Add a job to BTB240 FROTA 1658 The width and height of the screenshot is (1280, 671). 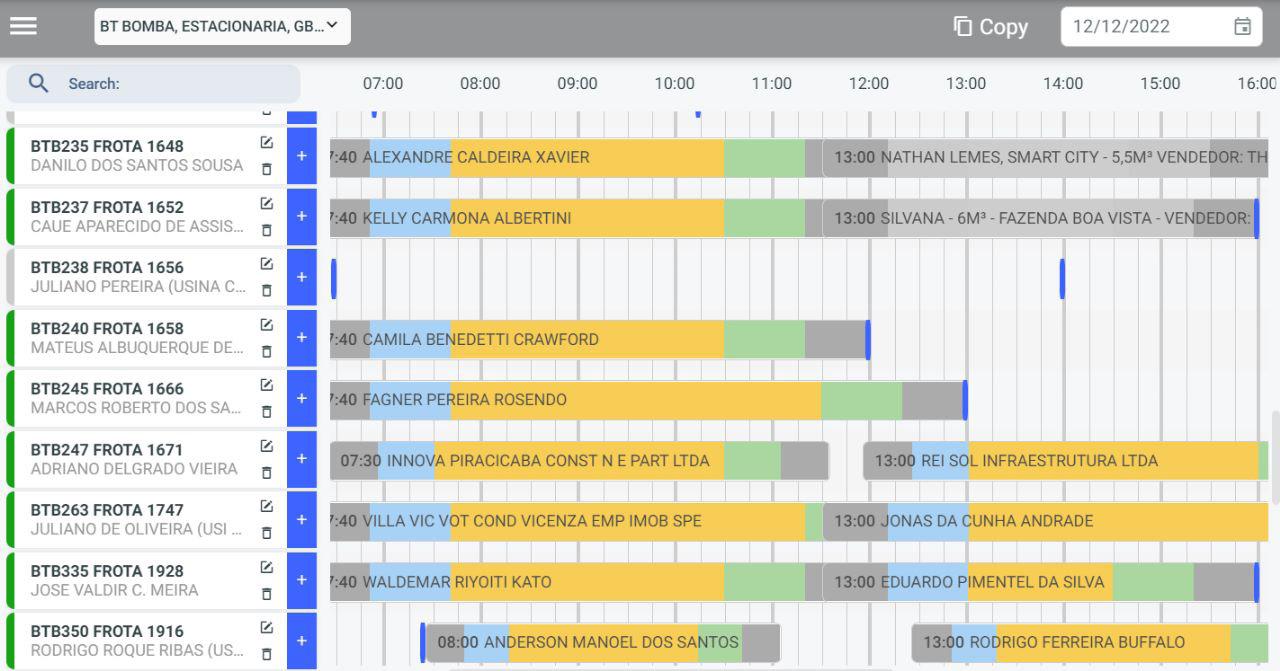click(302, 338)
